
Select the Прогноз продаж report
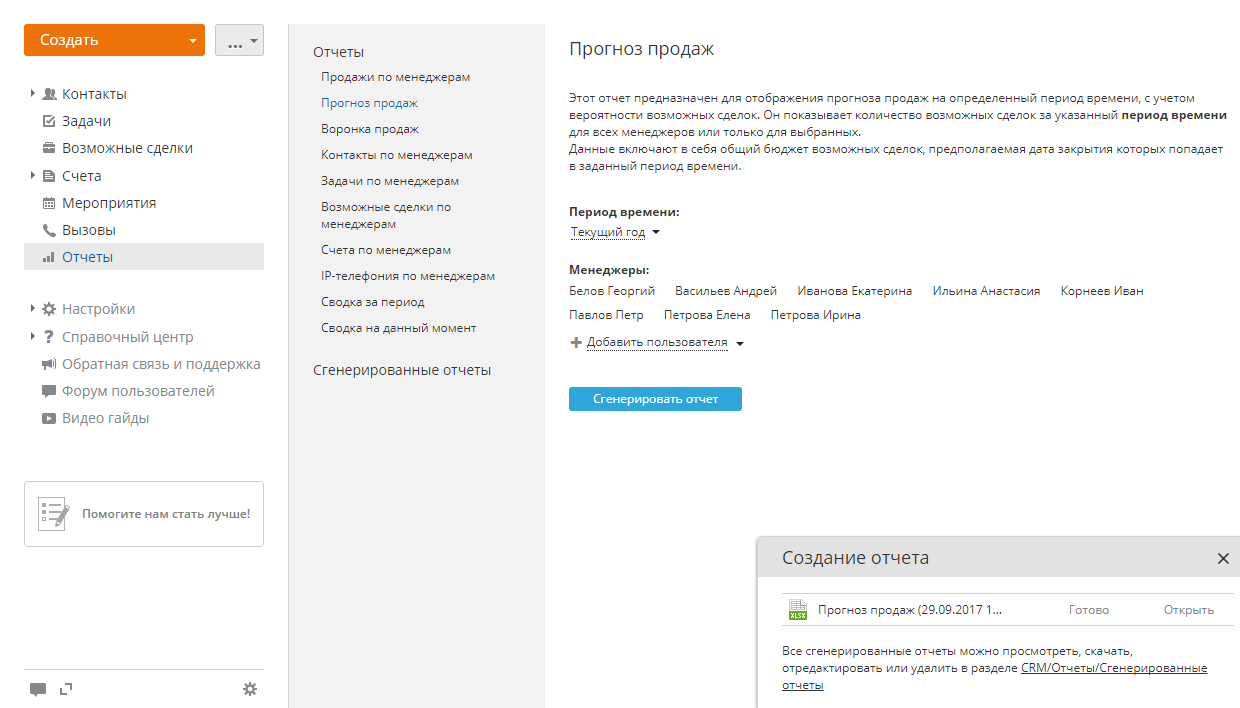coord(369,103)
